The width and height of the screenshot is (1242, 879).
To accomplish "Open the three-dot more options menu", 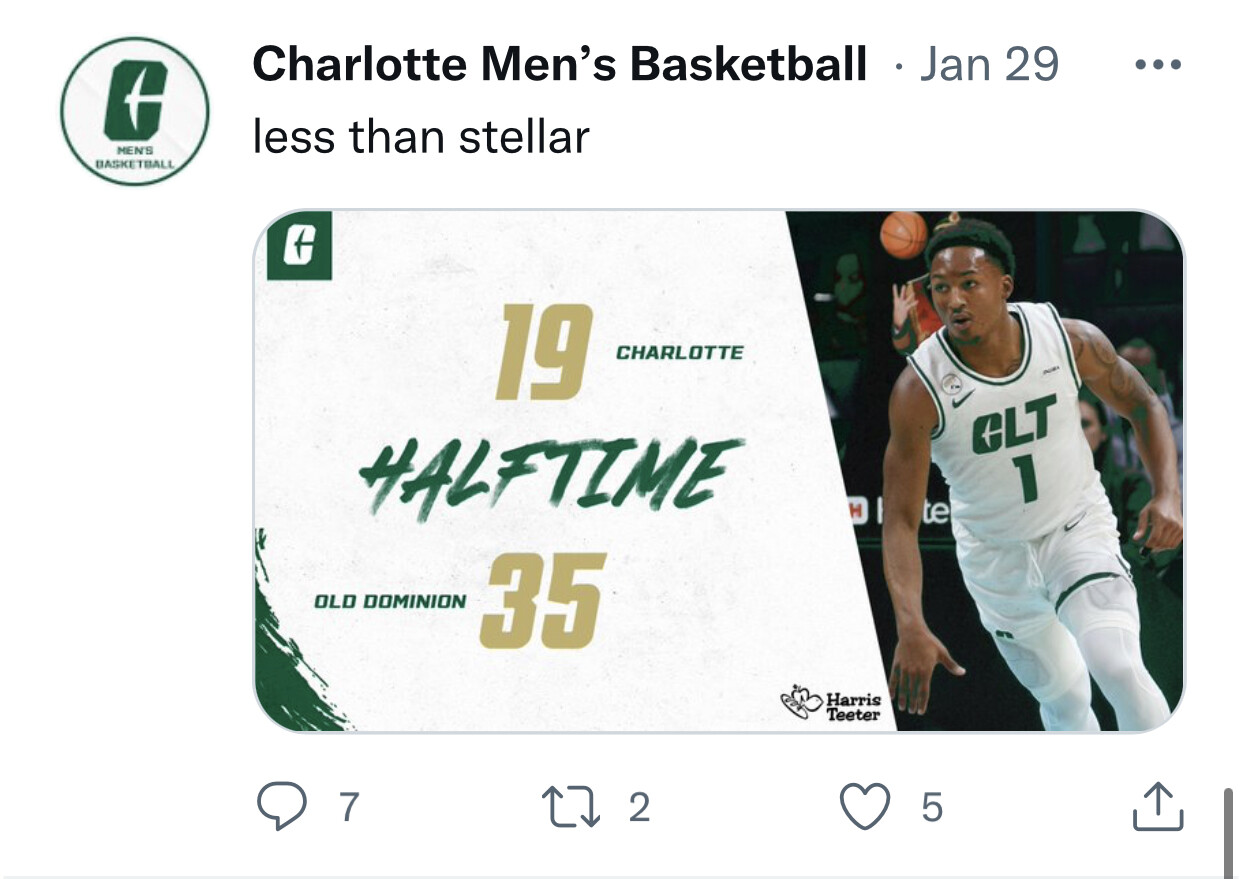I will 1159,66.
